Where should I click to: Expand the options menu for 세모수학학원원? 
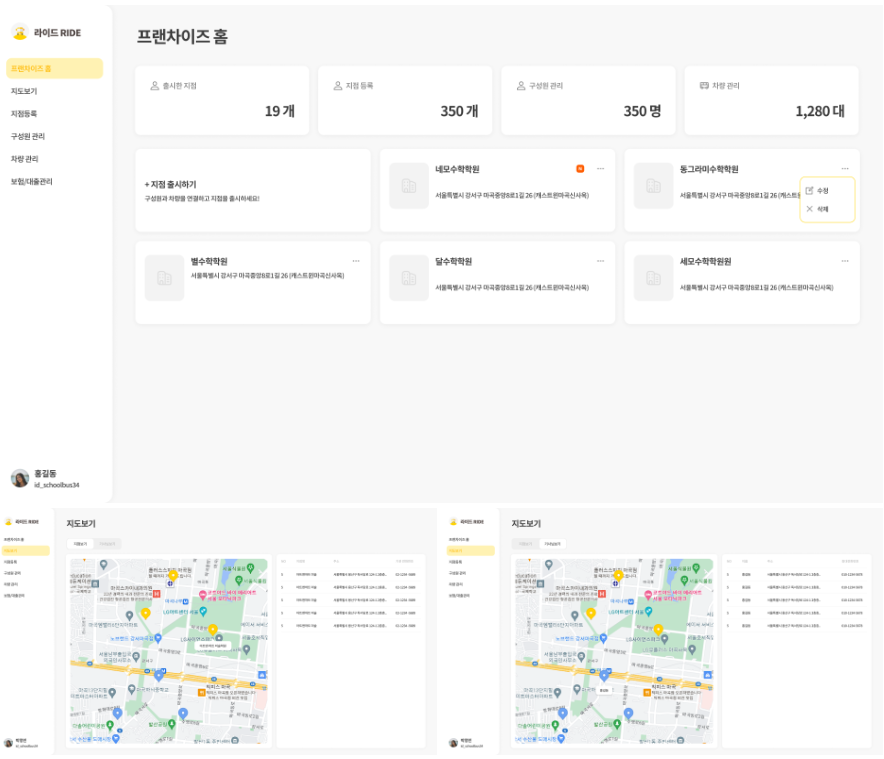(x=845, y=261)
